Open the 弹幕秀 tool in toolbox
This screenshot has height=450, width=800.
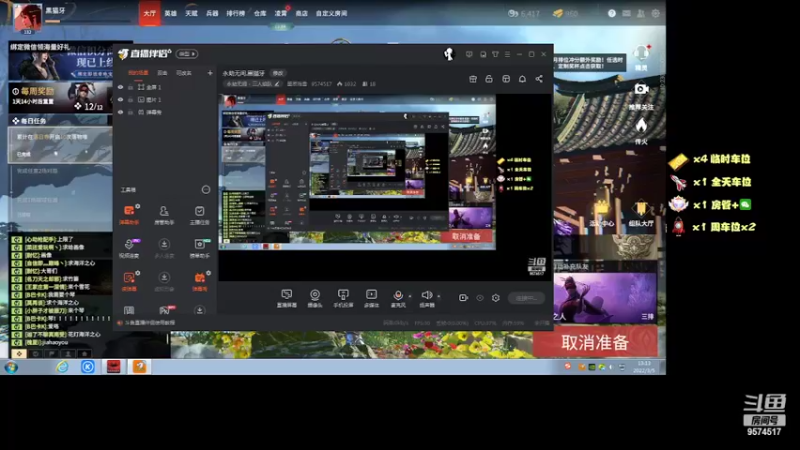coord(199,281)
